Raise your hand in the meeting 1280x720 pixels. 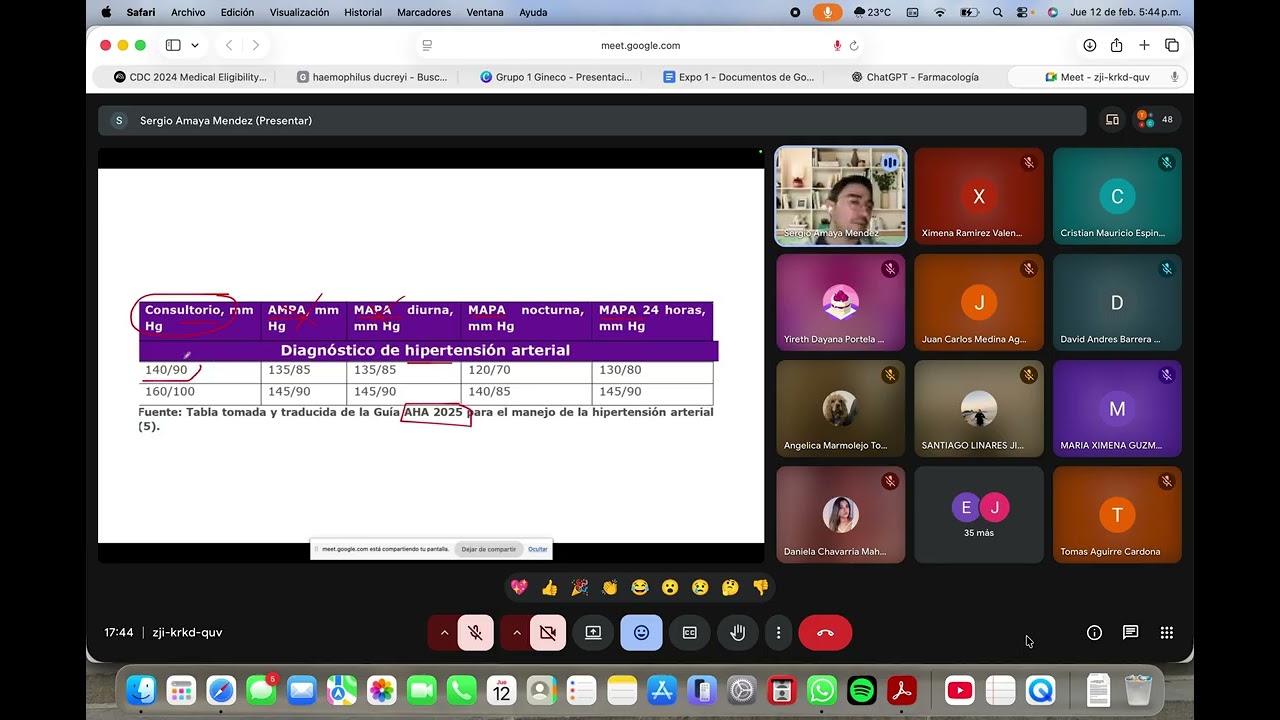(738, 633)
